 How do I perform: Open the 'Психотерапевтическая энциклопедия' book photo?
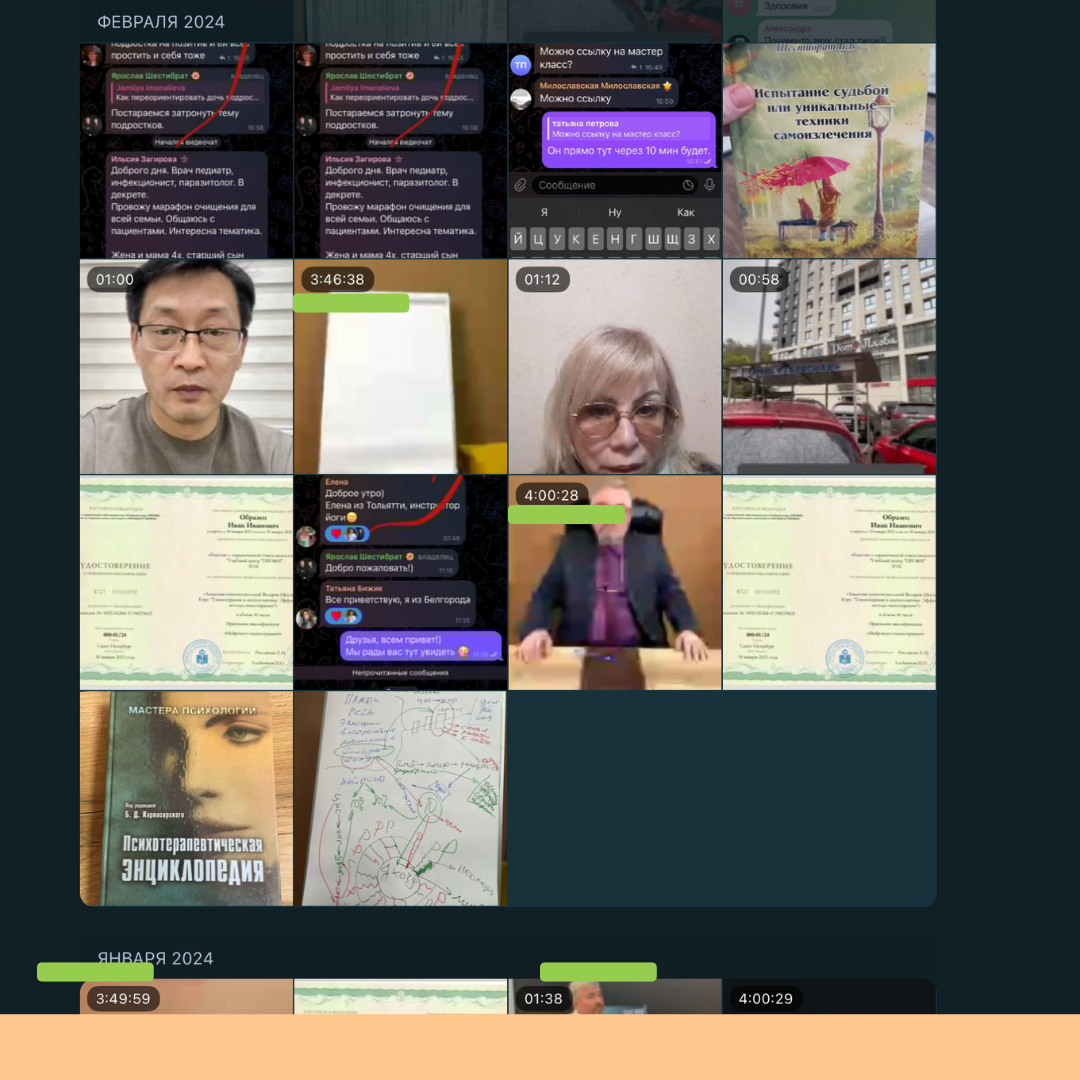point(186,798)
